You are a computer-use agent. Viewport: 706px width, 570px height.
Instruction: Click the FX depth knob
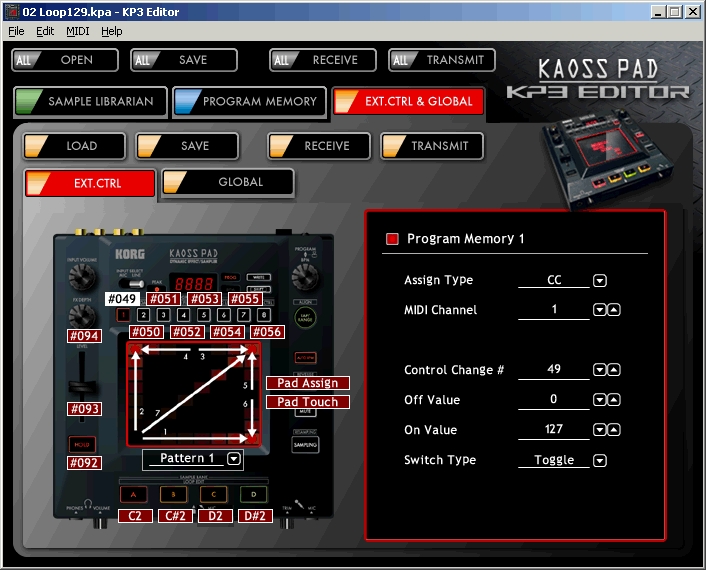pos(82,316)
